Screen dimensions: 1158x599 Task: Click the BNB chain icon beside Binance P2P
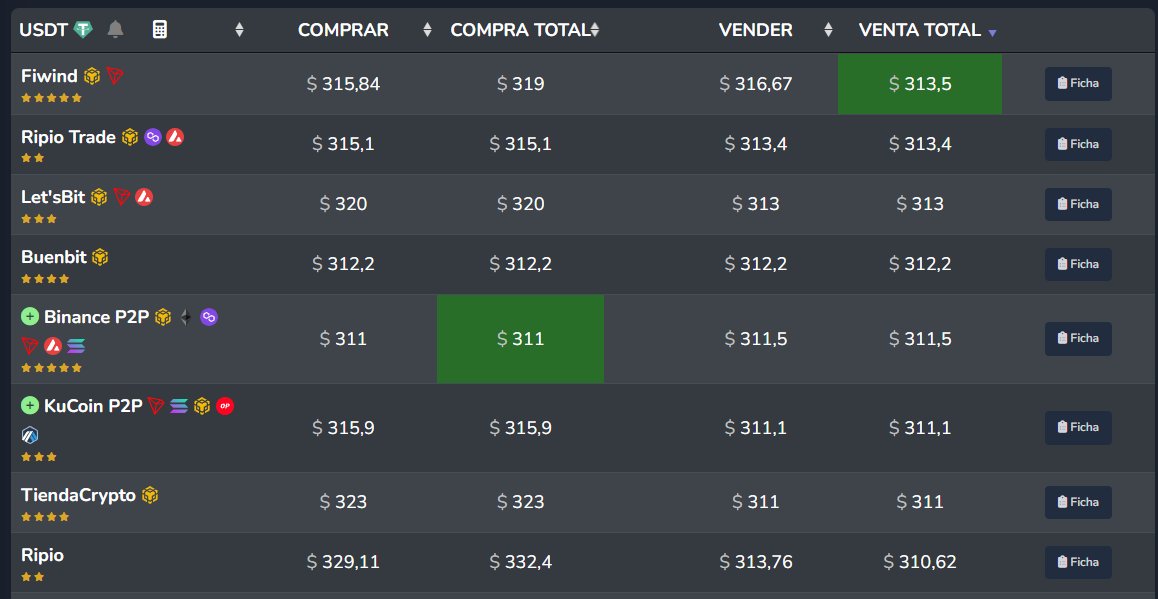[x=163, y=317]
